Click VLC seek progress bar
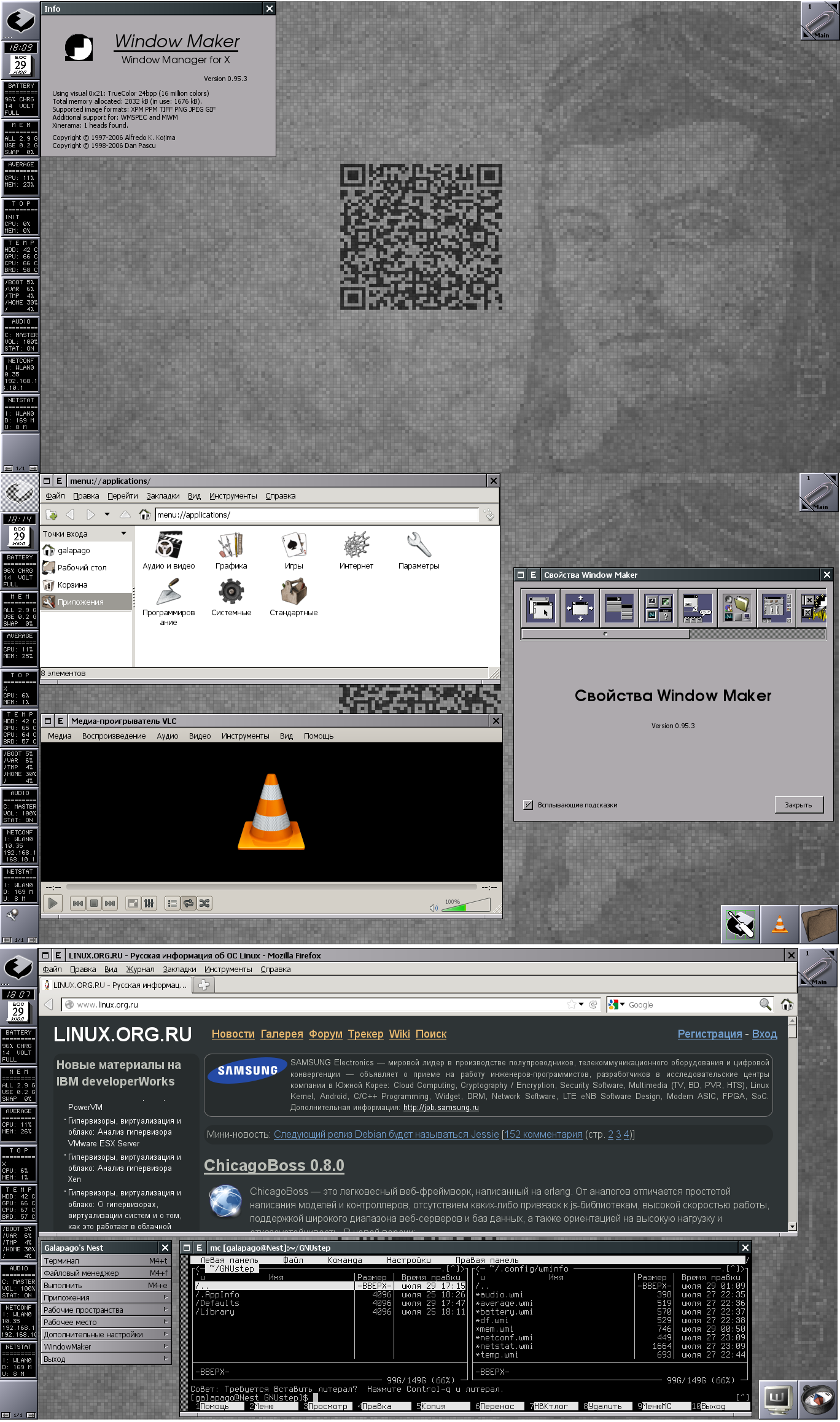Image resolution: width=840 pixels, height=1422 pixels. point(271,887)
